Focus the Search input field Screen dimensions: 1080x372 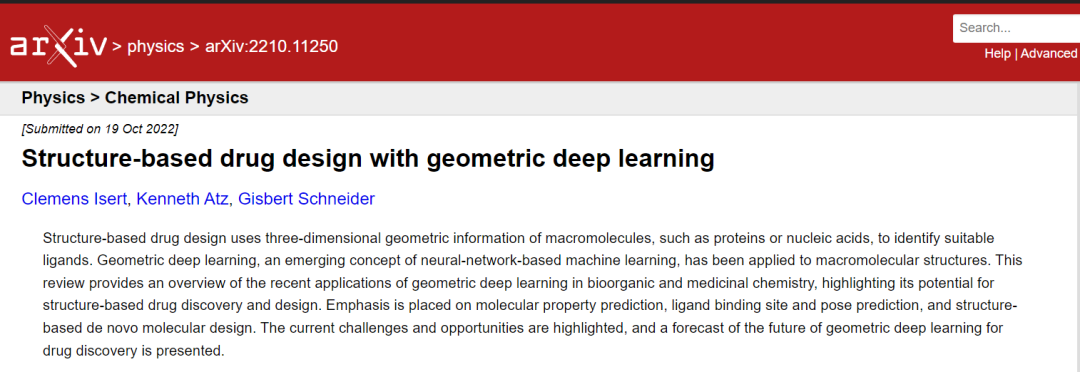[1016, 28]
